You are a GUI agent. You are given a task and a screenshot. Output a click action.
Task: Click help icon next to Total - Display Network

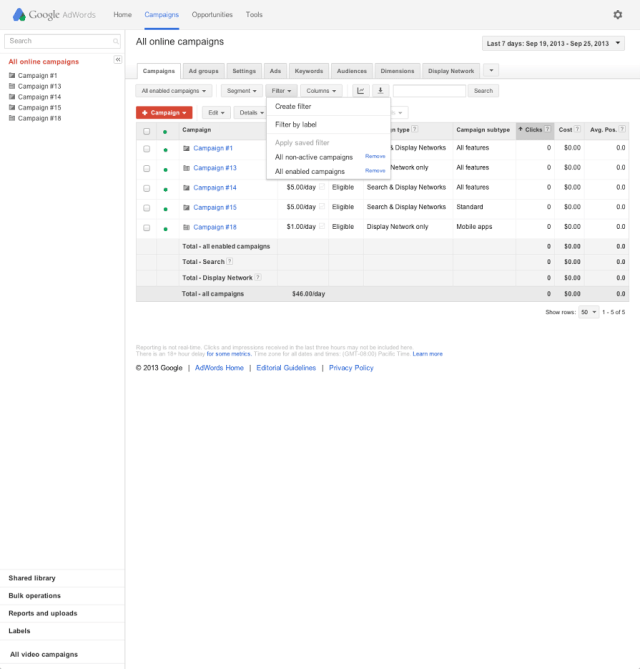(x=258, y=277)
